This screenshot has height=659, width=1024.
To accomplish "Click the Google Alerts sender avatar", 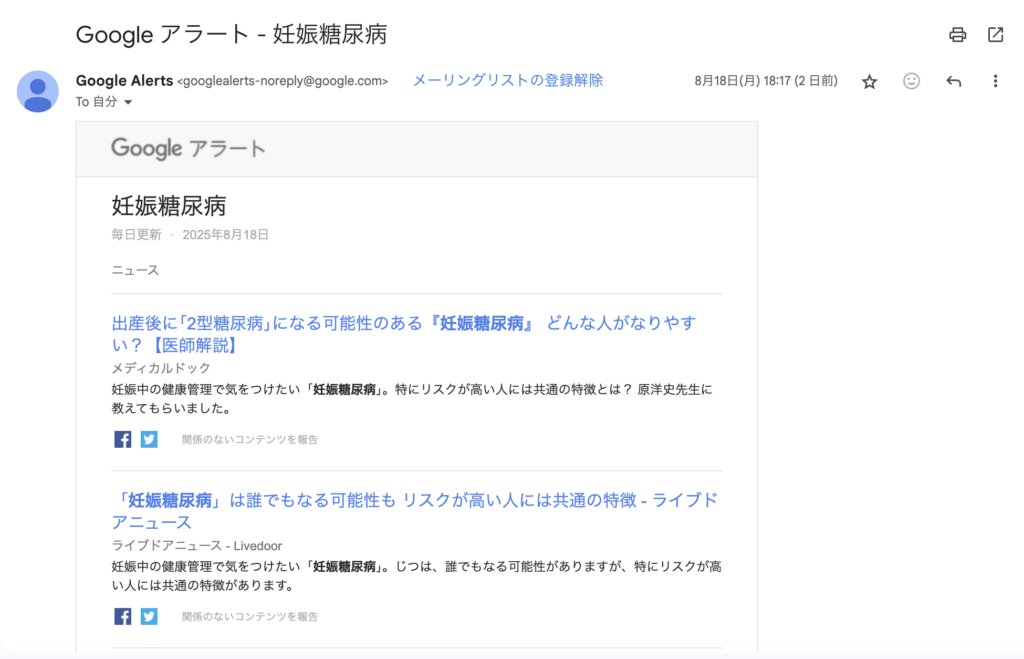I will 38,91.
